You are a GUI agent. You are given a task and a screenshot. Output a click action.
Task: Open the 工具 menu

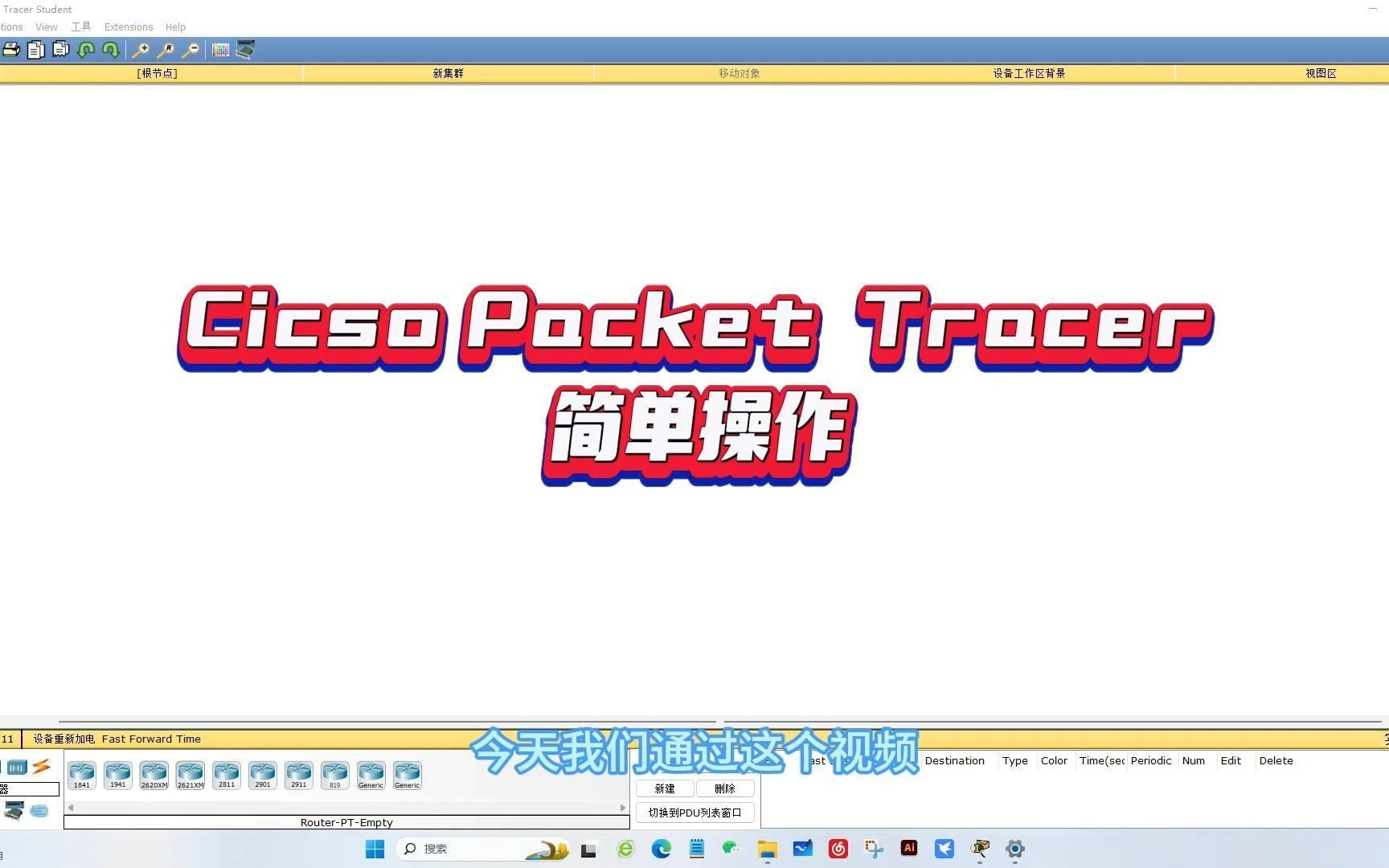coord(81,27)
